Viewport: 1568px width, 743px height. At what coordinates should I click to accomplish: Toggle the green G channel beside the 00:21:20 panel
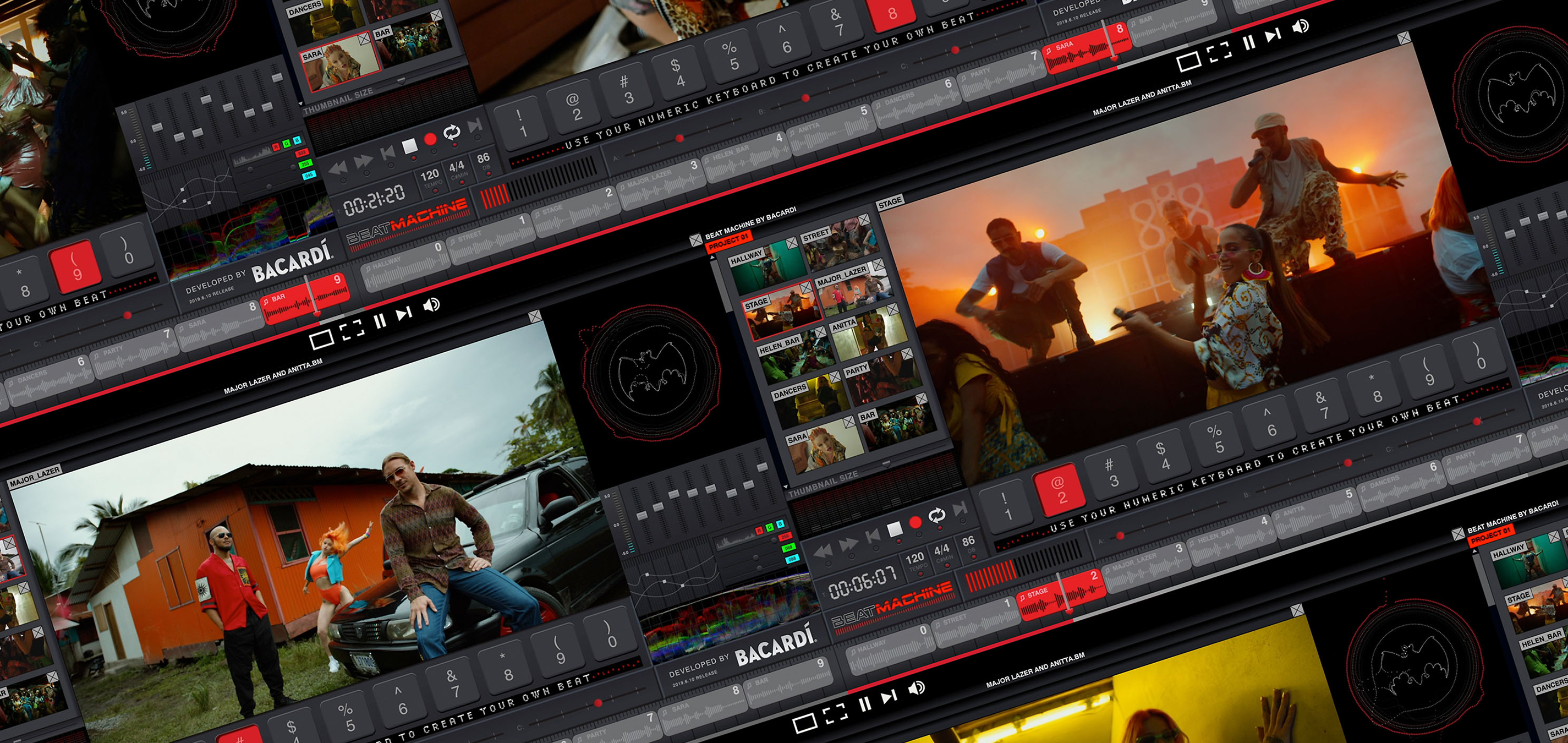pyautogui.click(x=286, y=144)
